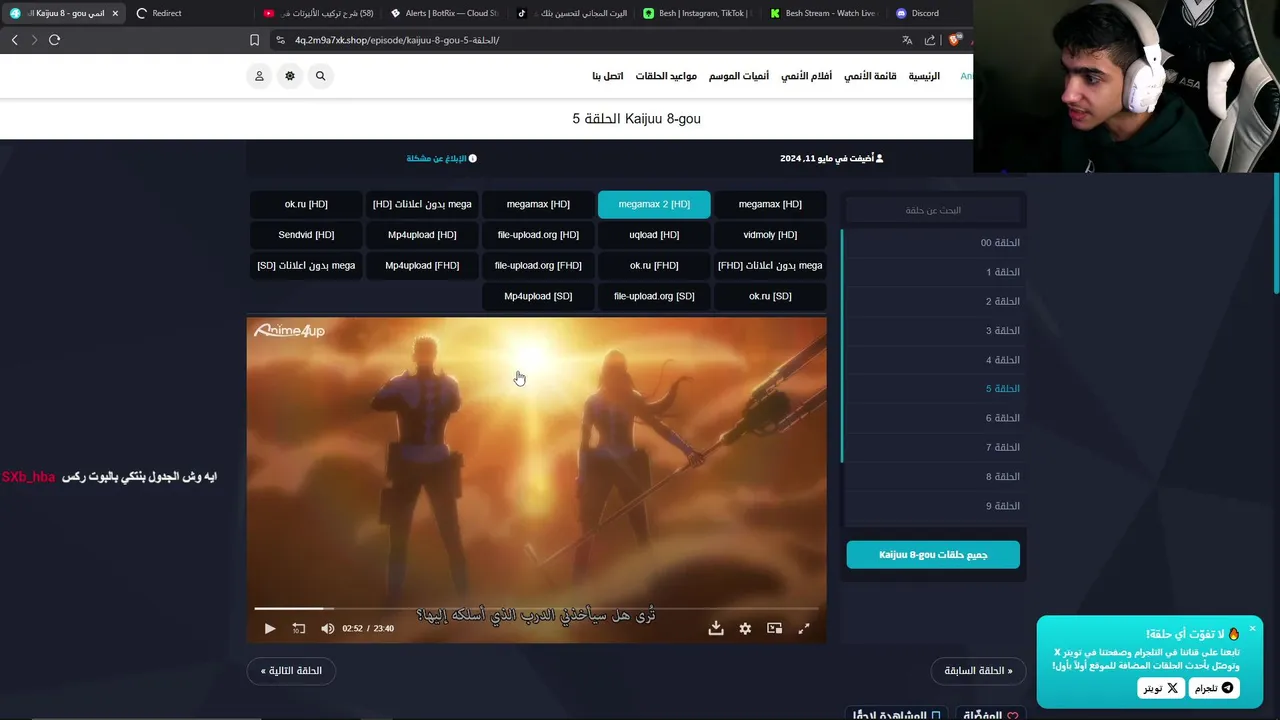
Task: Play the video with the play icon
Action: (x=270, y=628)
